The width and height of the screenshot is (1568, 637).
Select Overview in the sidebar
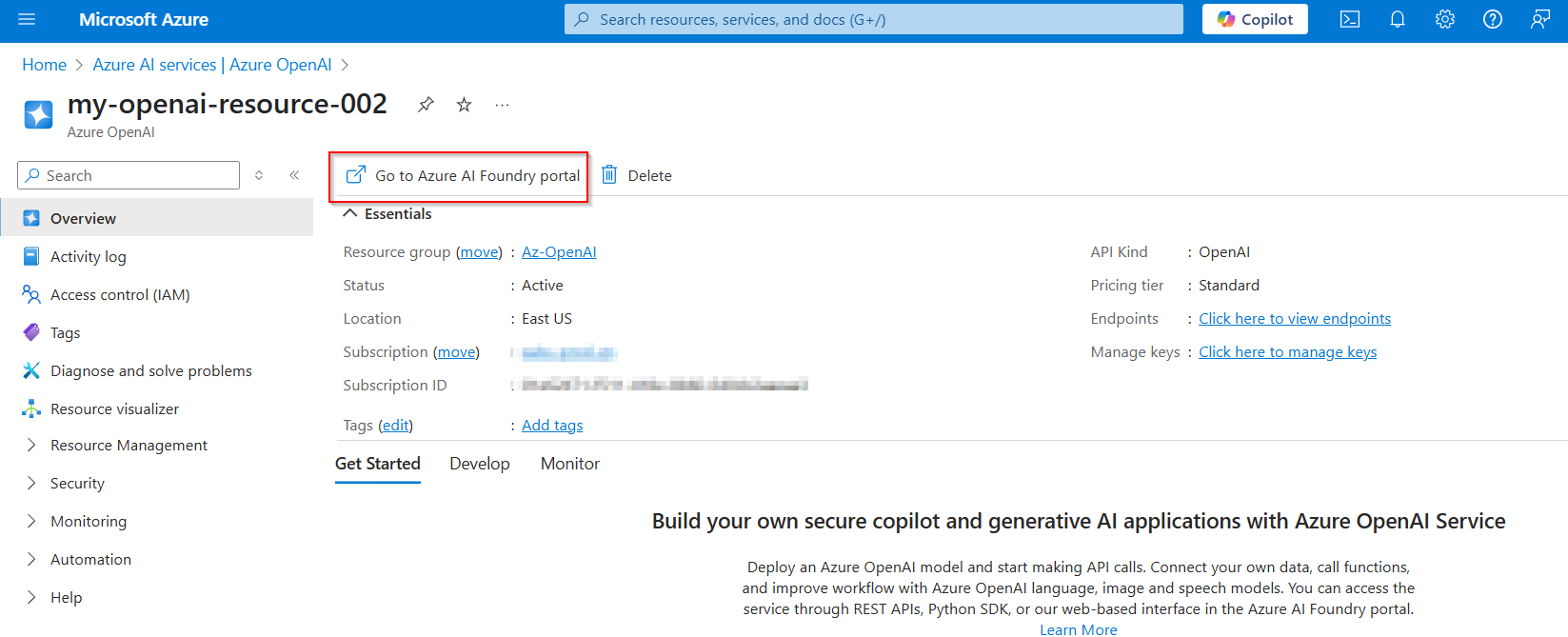click(x=156, y=218)
